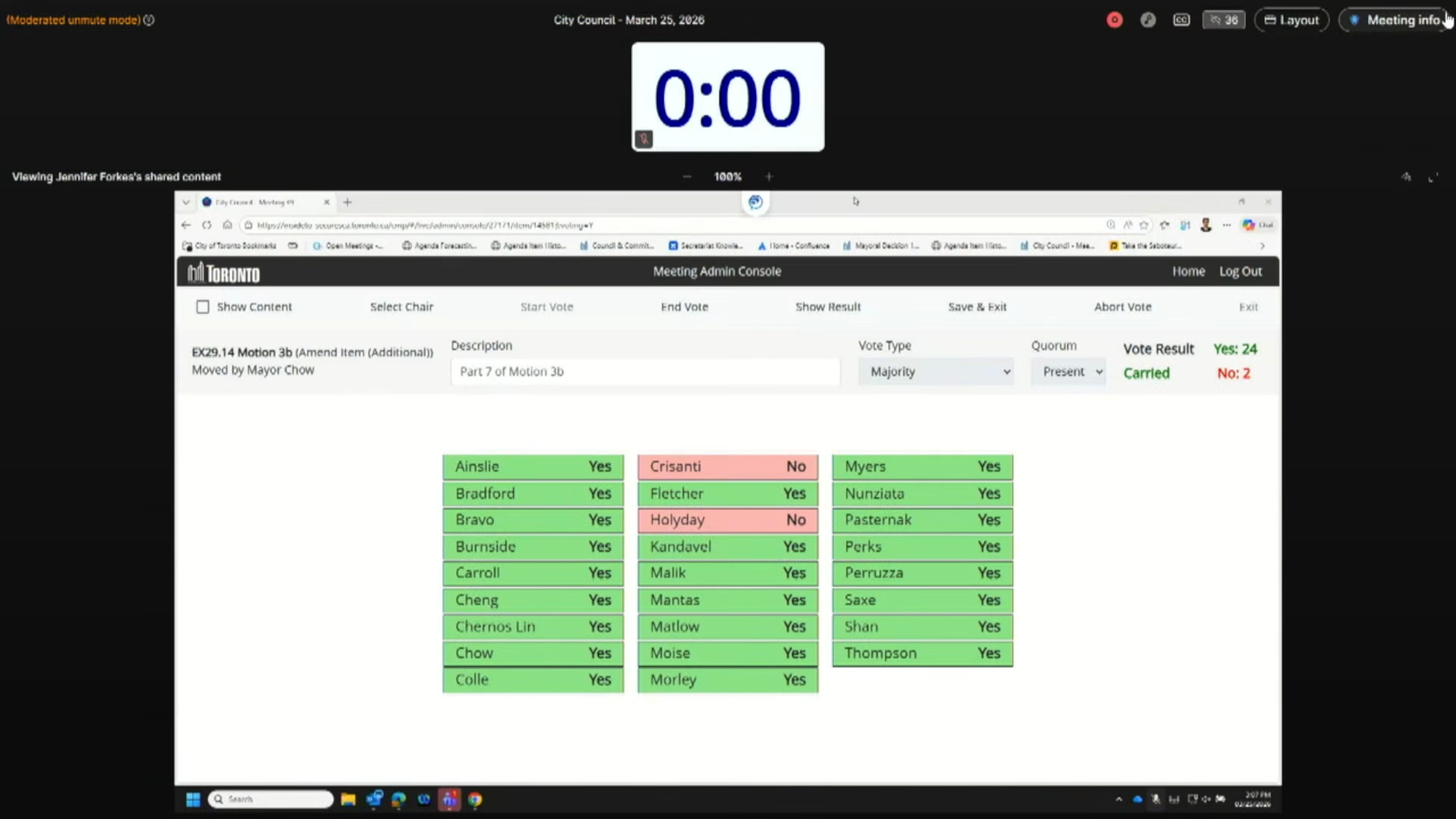1456x819 pixels.
Task: Open the Meeting info button
Action: 1396,20
